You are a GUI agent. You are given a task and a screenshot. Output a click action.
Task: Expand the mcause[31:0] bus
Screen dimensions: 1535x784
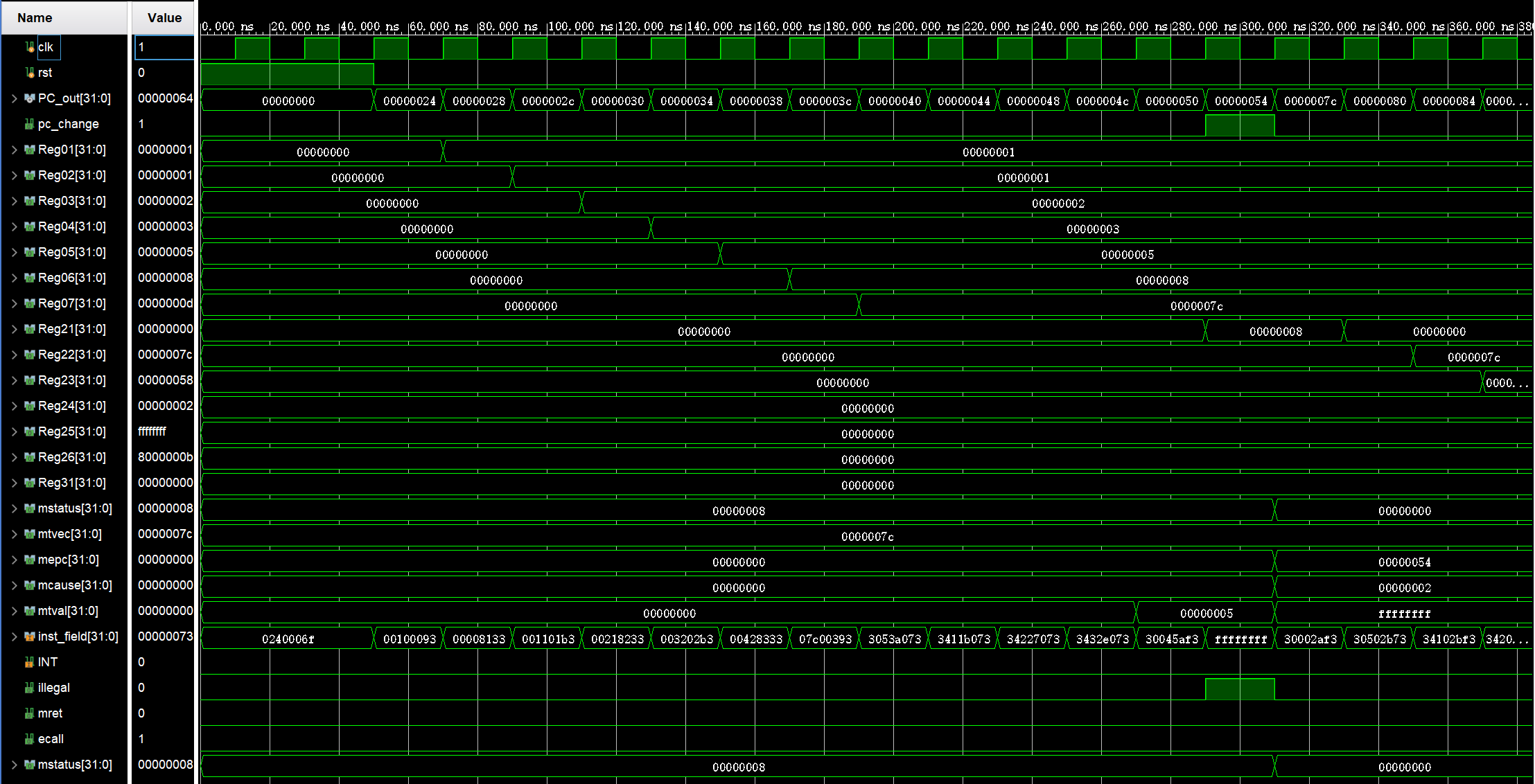click(14, 585)
